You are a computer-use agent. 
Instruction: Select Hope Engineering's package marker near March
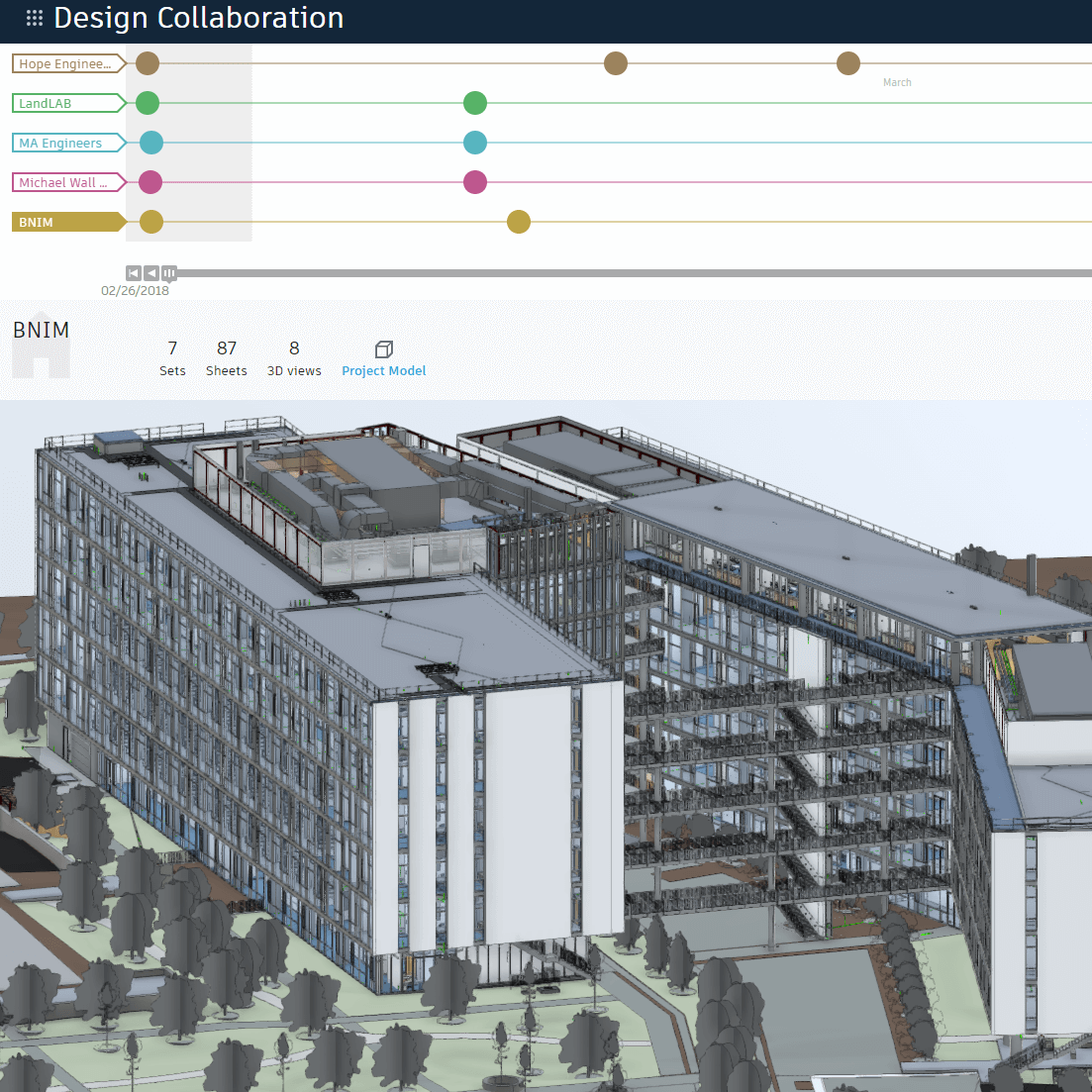pos(848,62)
